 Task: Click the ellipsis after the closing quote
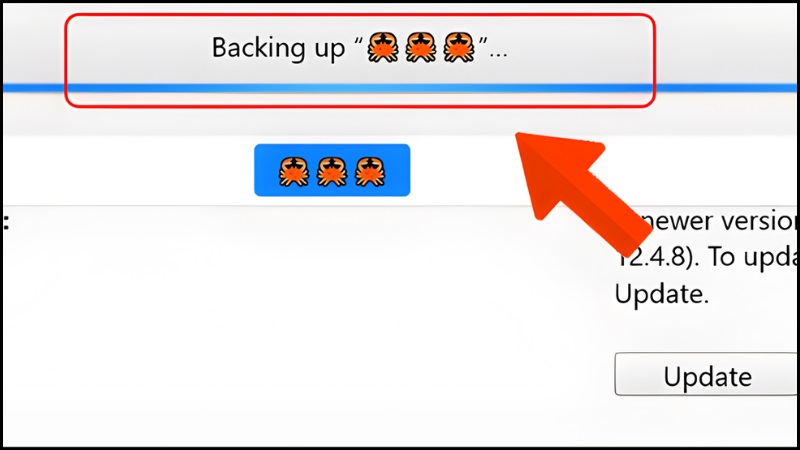point(498,54)
